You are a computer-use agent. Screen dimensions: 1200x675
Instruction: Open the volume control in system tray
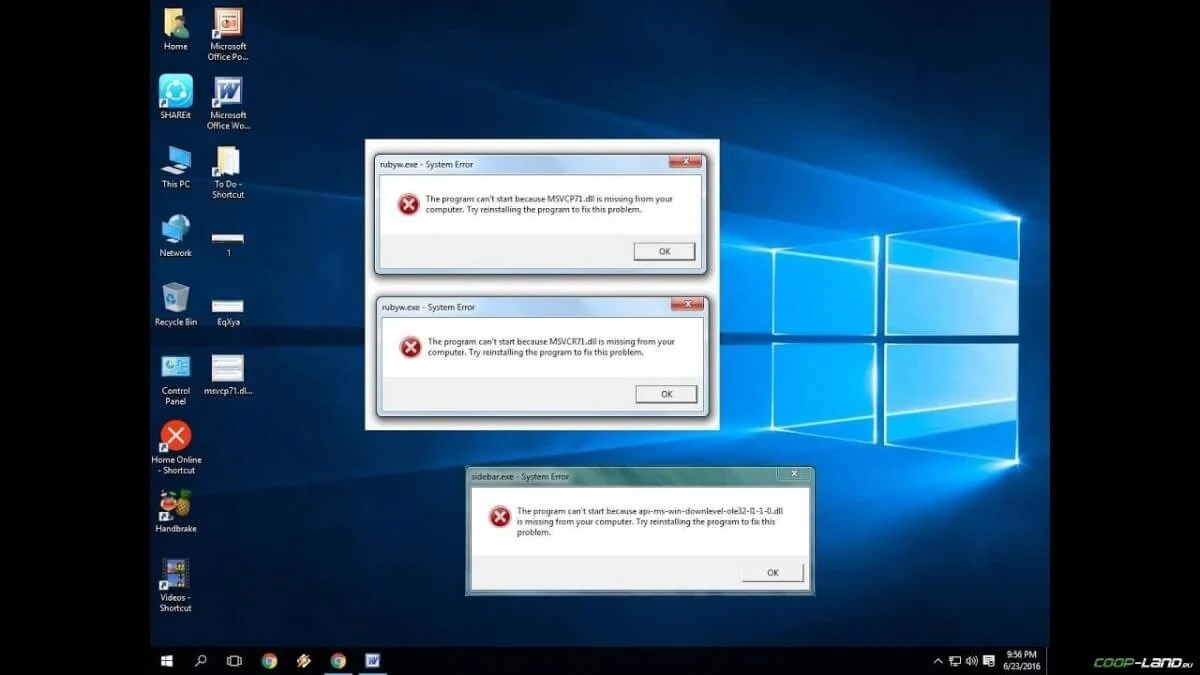point(972,661)
